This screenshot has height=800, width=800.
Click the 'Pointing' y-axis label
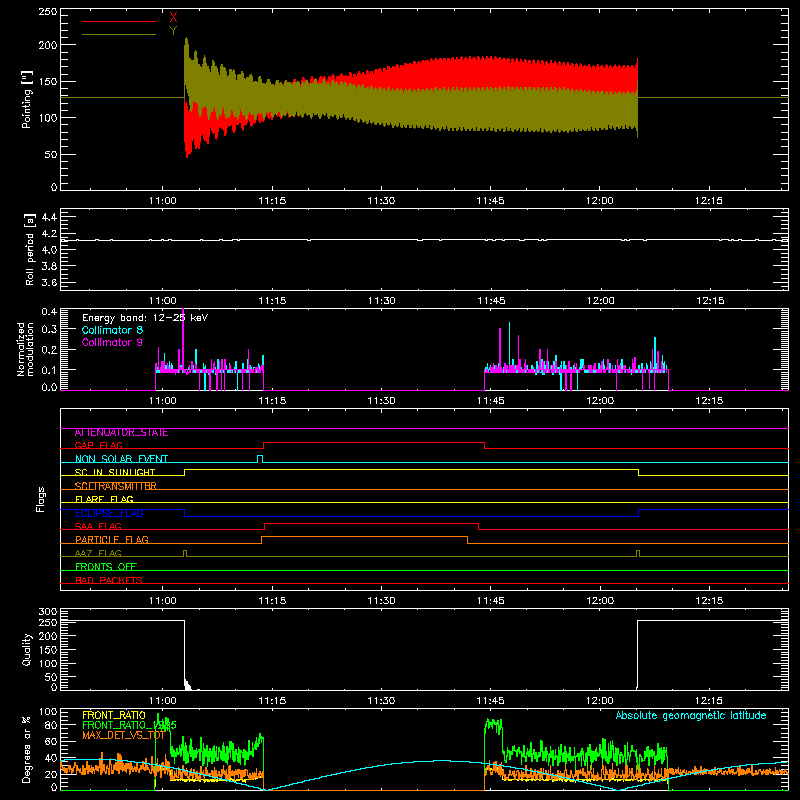tap(27, 99)
